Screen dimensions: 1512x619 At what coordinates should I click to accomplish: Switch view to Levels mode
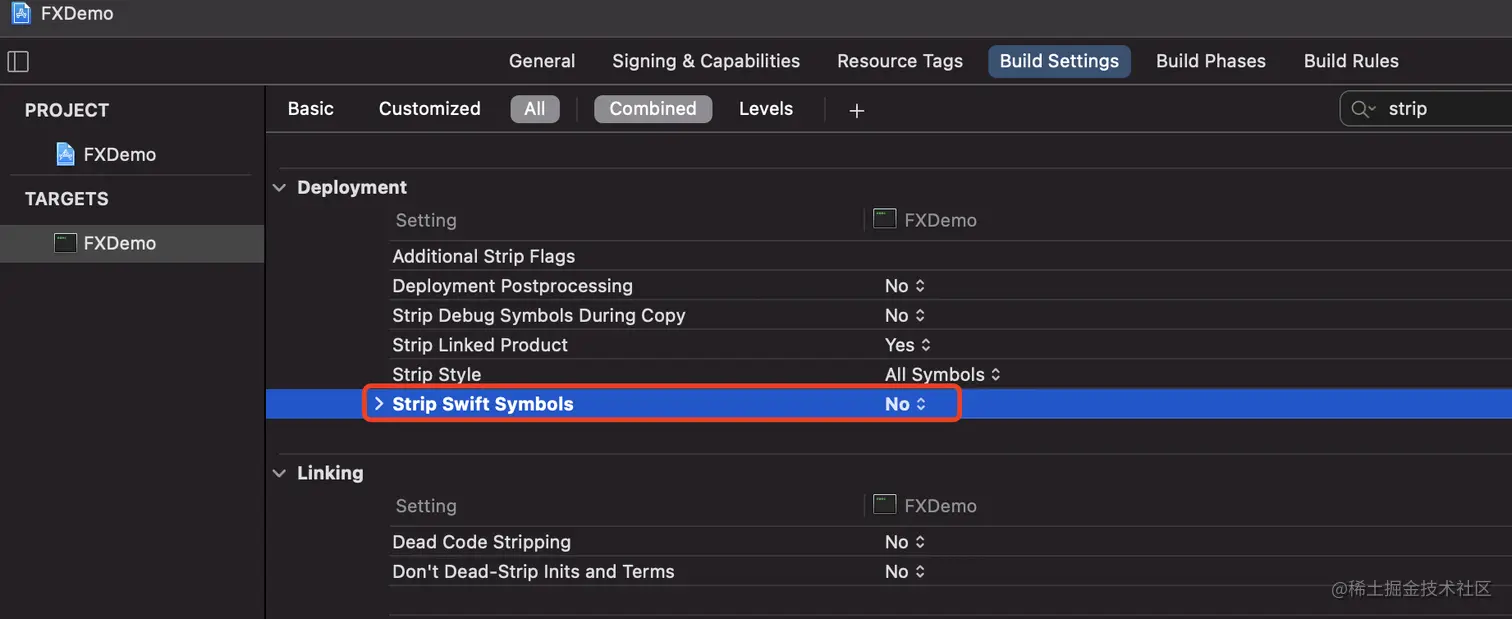pyautogui.click(x=766, y=109)
